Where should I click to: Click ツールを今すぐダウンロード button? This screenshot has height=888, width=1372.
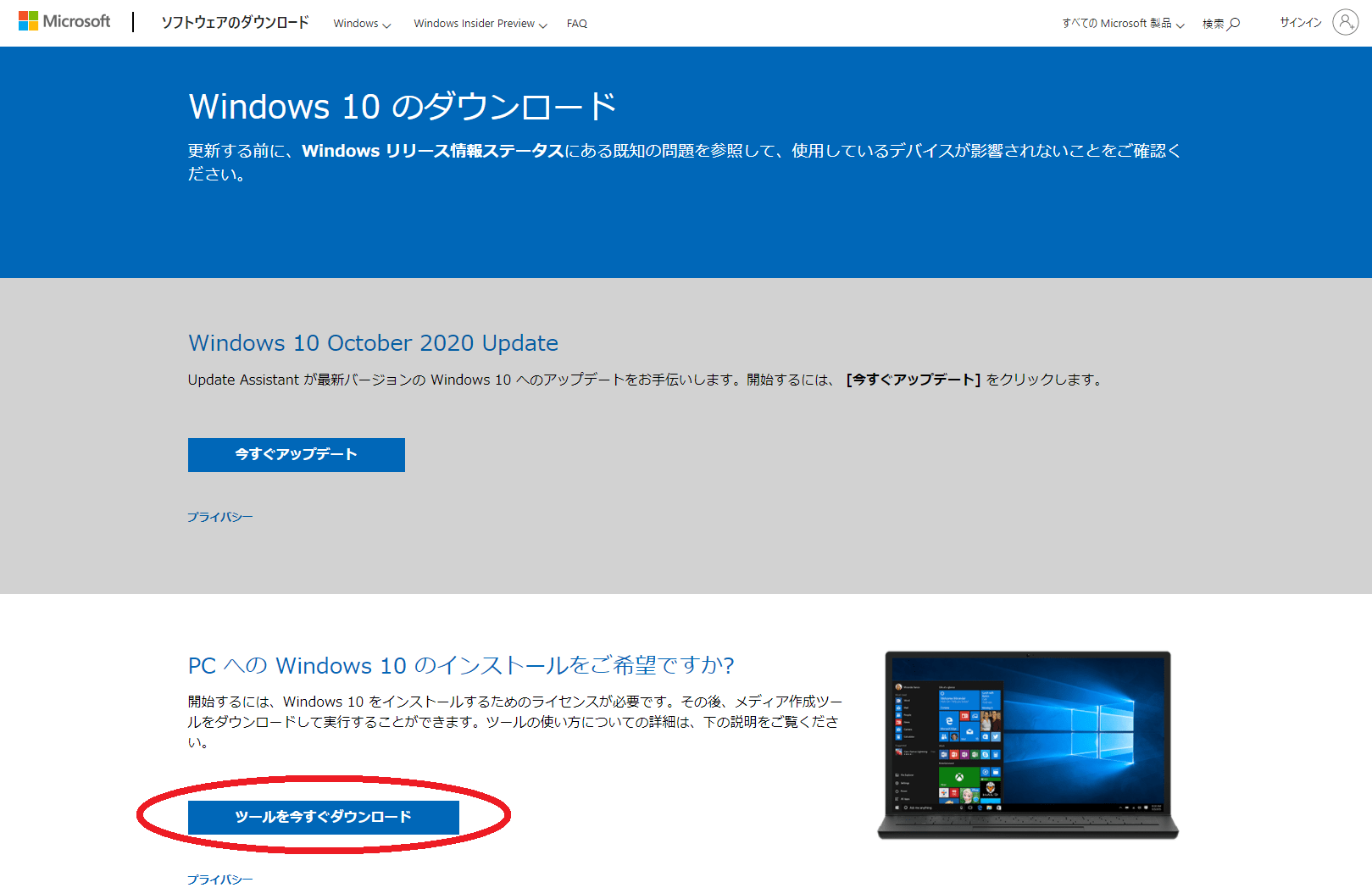(x=324, y=817)
